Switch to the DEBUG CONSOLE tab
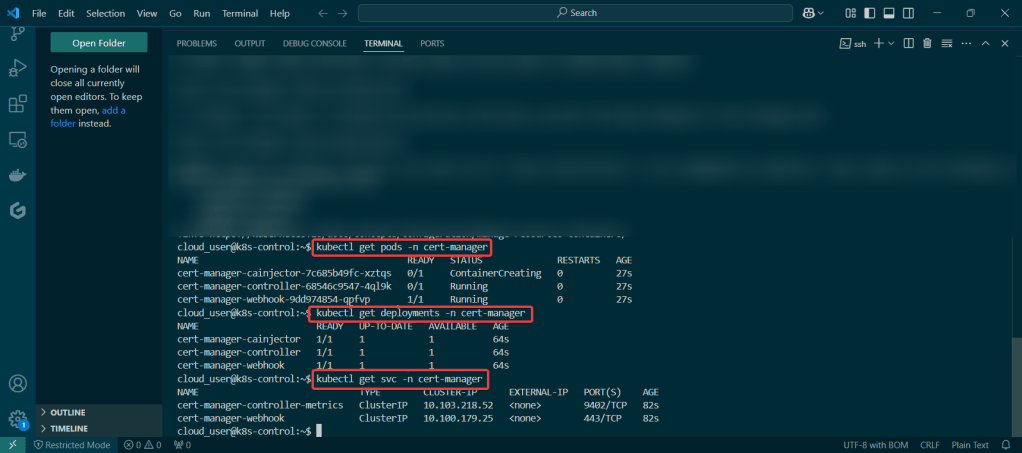This screenshot has width=1022, height=453. tap(314, 44)
